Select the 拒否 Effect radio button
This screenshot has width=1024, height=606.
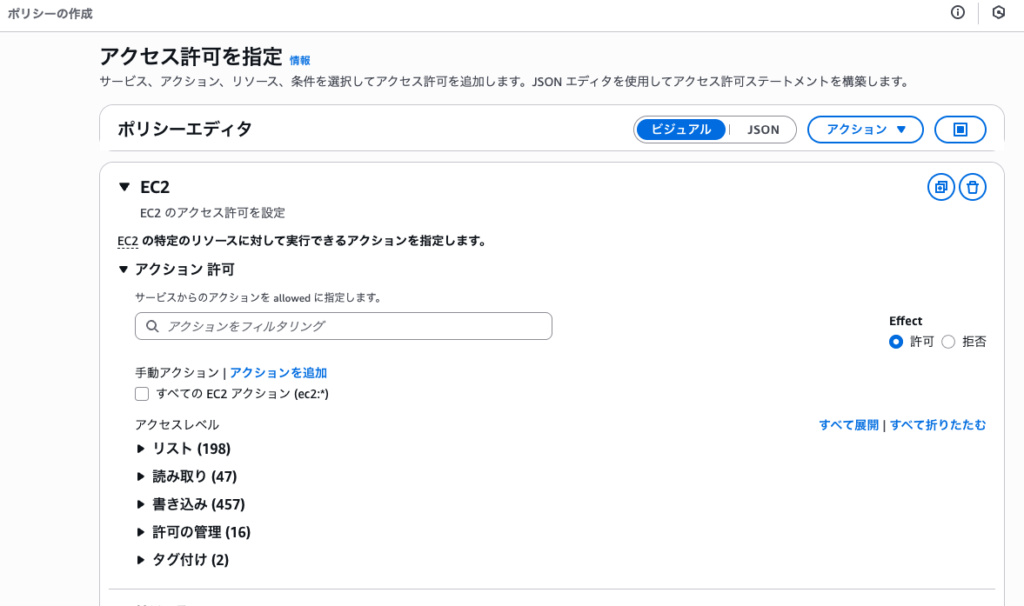pos(948,342)
